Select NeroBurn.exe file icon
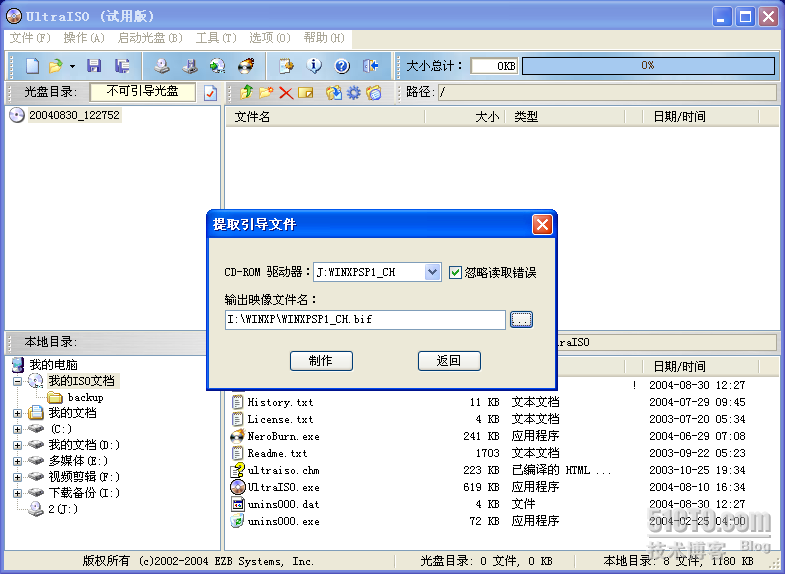This screenshot has height=574, width=785. (237, 436)
